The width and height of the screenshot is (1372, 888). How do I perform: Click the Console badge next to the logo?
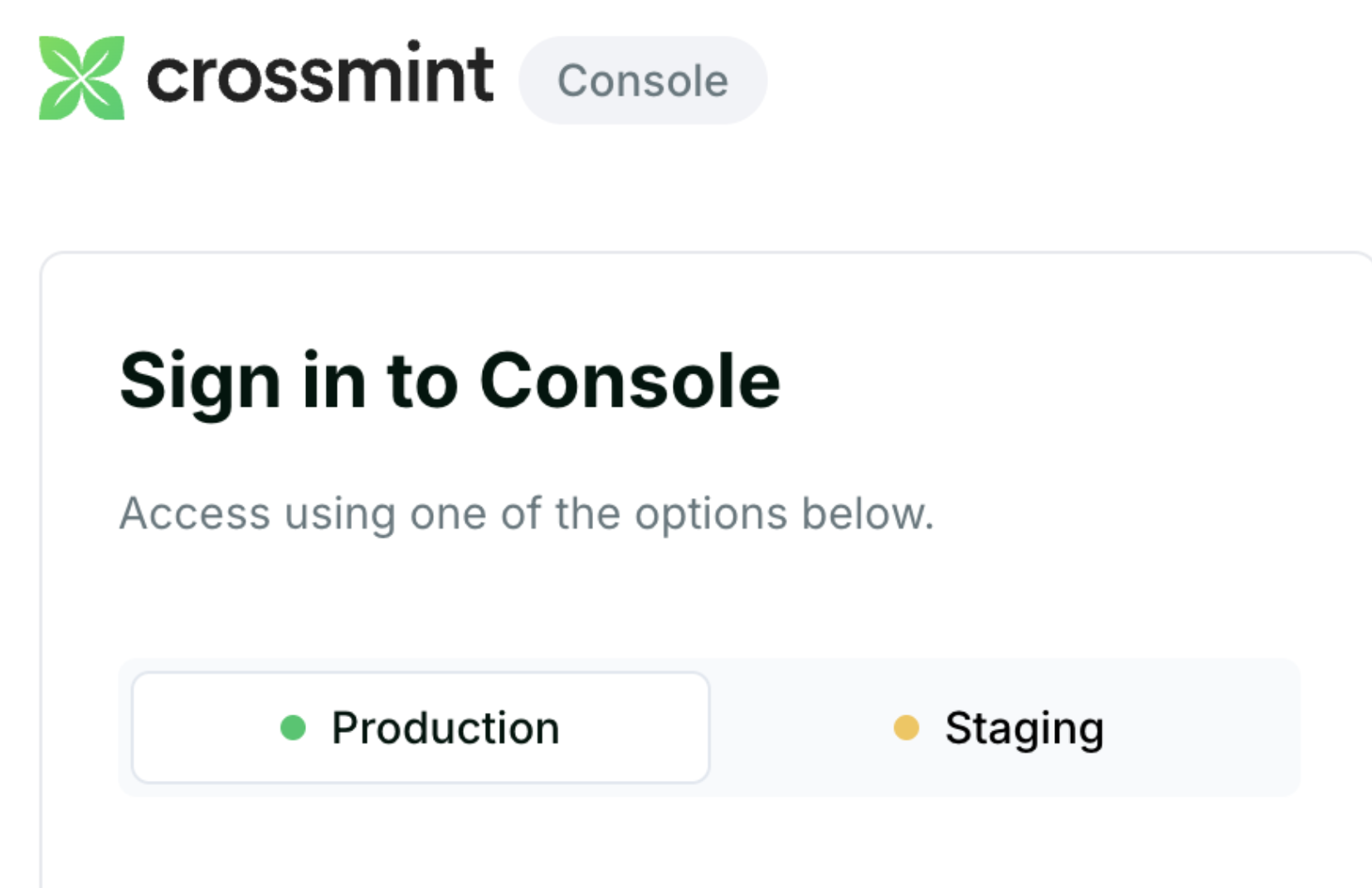tap(643, 80)
